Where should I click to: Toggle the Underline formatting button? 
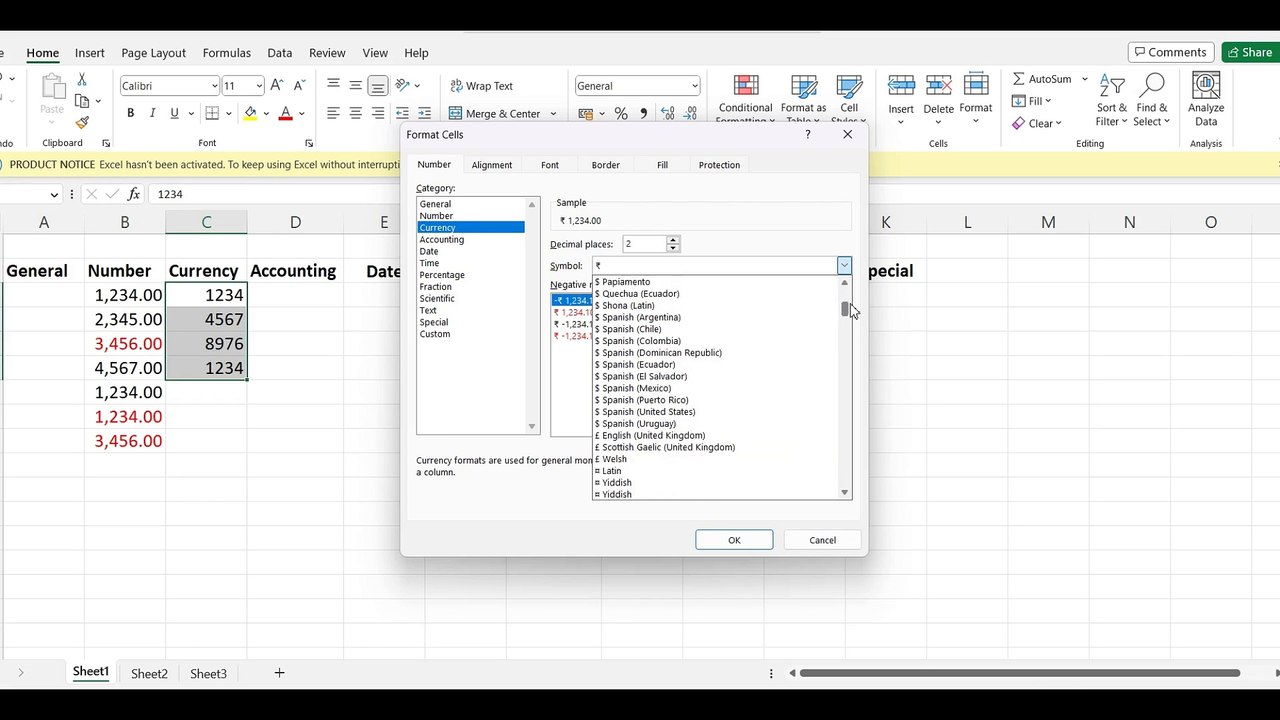(x=174, y=113)
